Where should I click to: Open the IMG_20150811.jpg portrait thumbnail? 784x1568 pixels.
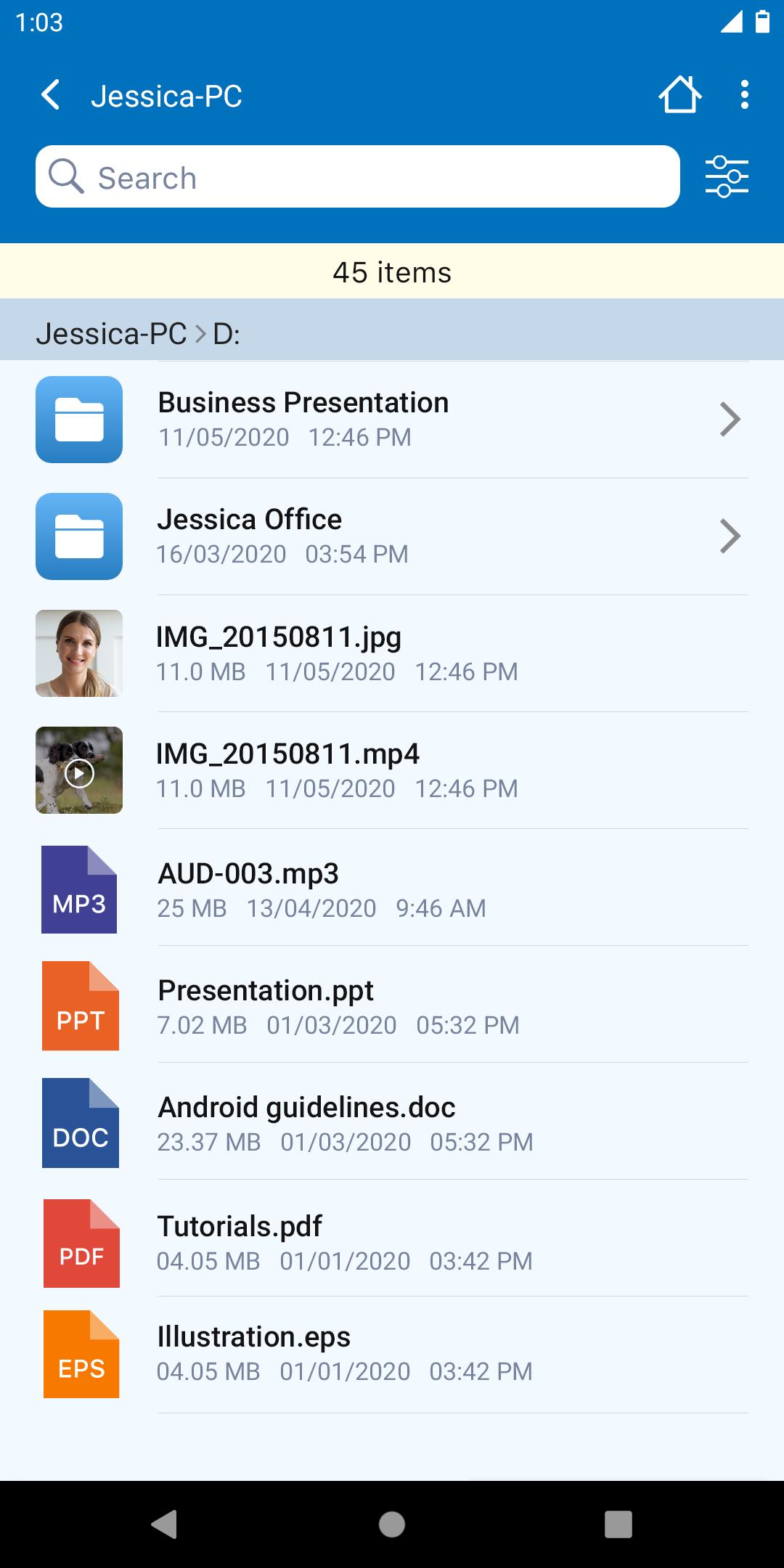click(79, 653)
